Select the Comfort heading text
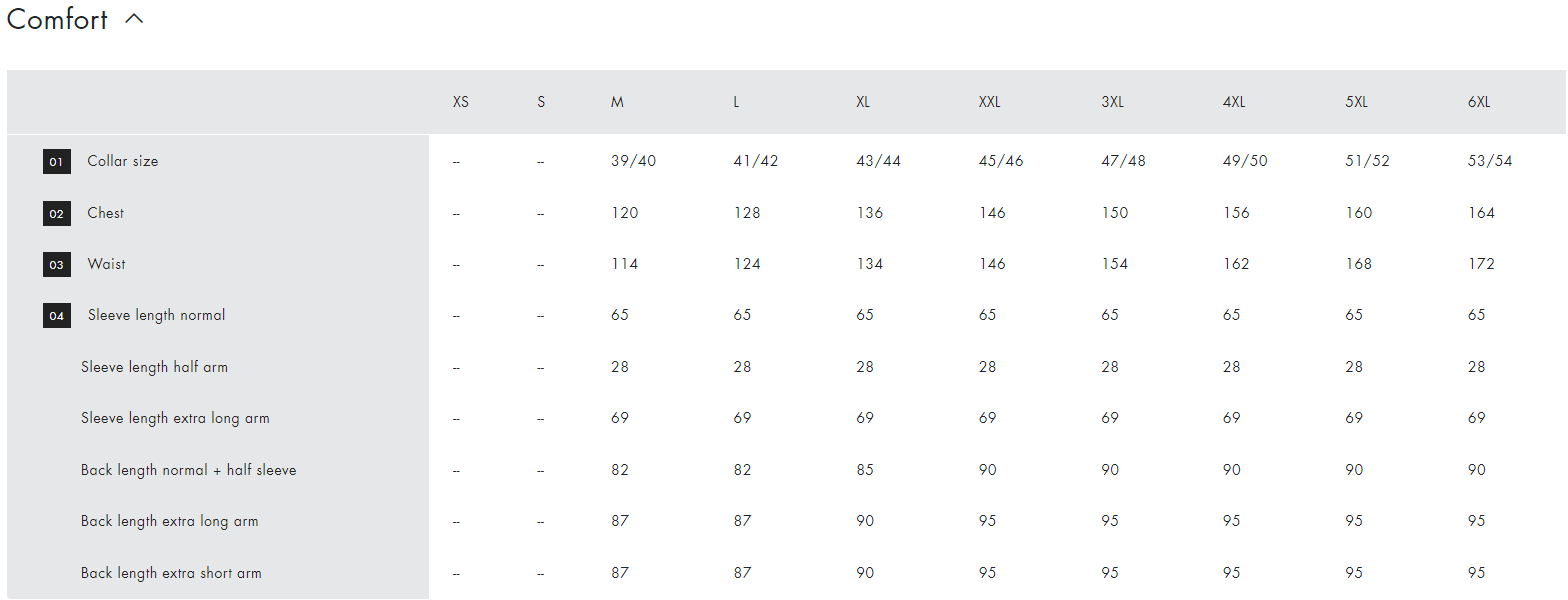Image resolution: width=1568 pixels, height=600 pixels. (58, 19)
